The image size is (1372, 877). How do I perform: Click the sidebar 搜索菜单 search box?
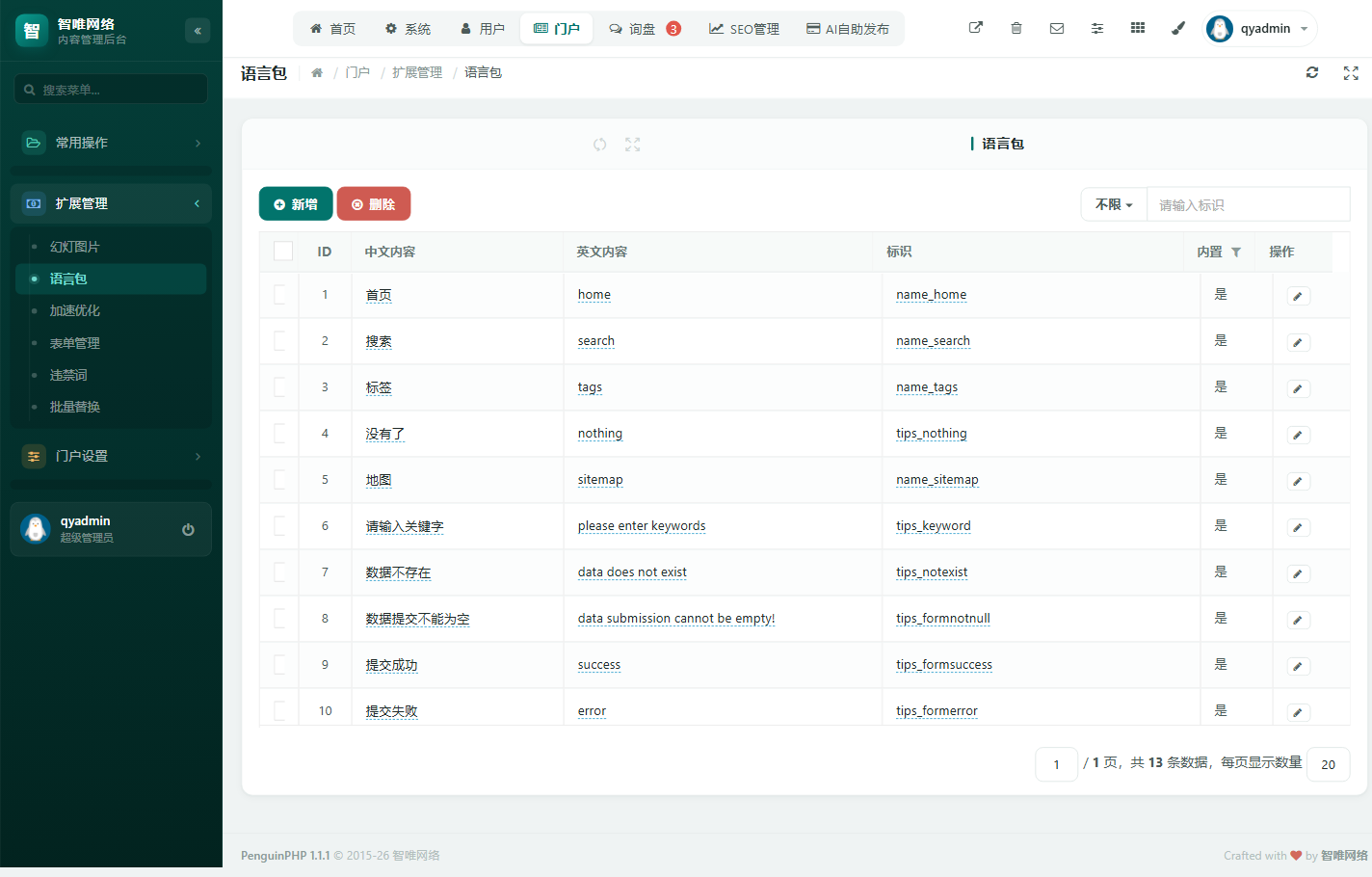(x=111, y=90)
